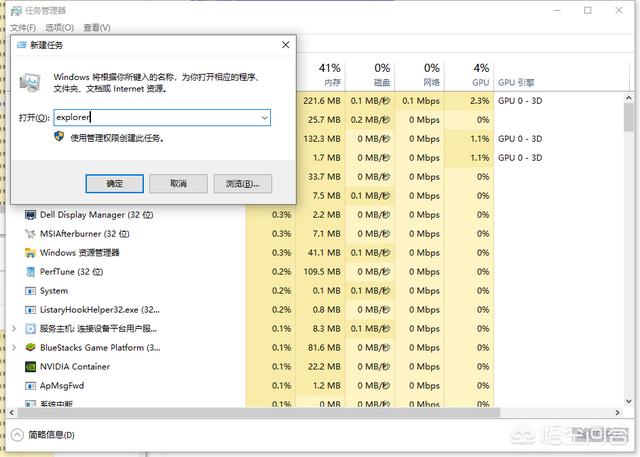Expand the 服务主机 process group
Screen dimensions: 640x457
coord(13,329)
